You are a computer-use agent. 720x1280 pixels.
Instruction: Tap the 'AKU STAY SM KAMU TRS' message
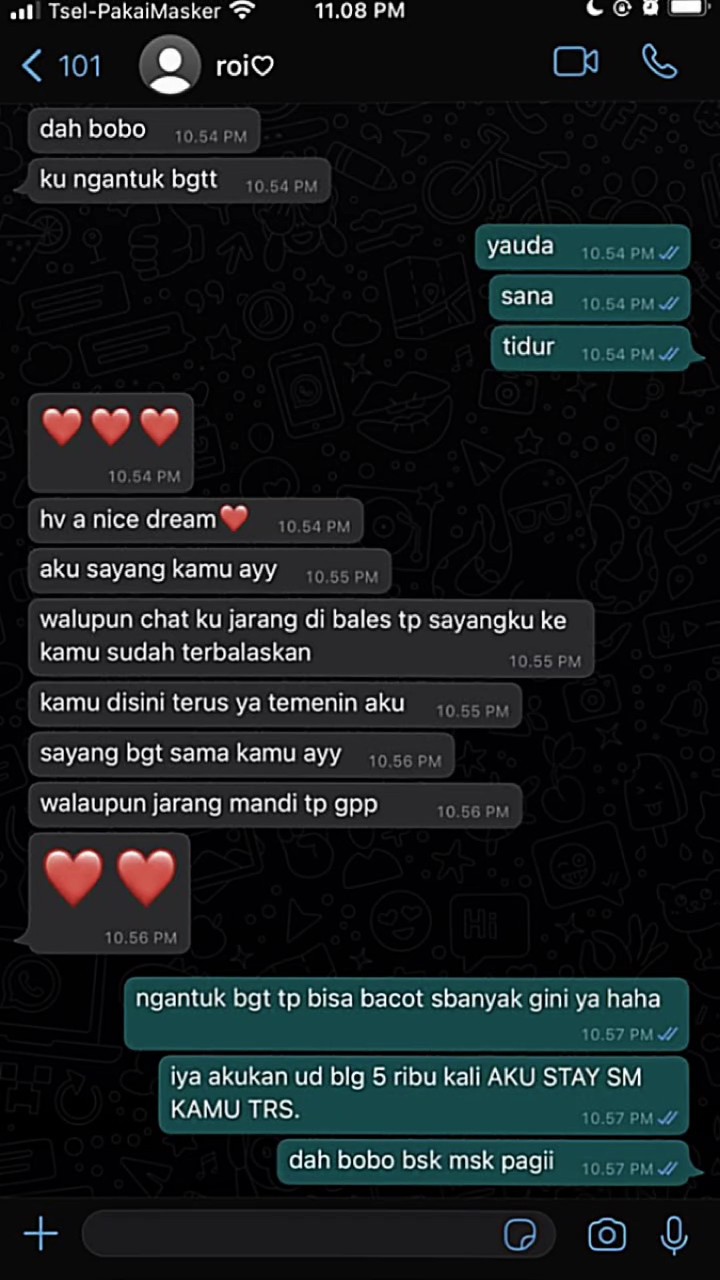click(x=424, y=1094)
